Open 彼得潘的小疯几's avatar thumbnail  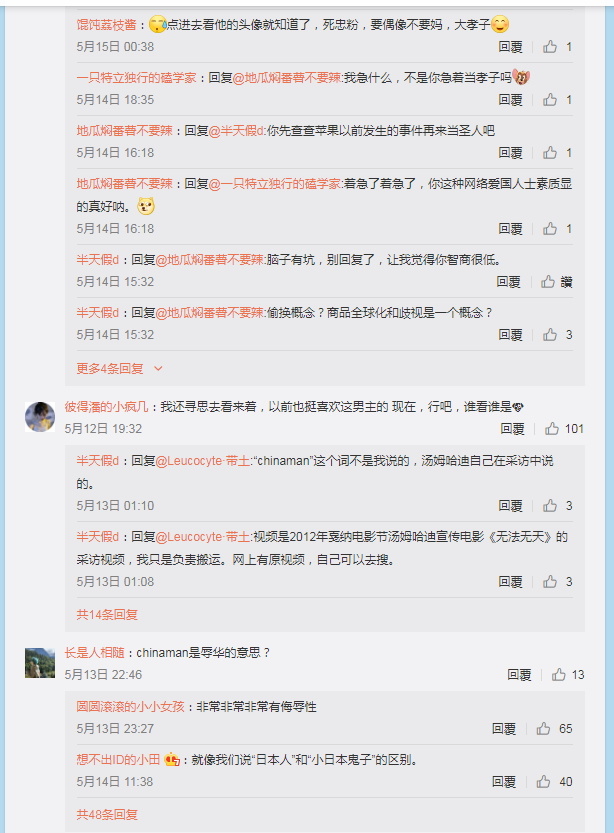[x=40, y=417]
